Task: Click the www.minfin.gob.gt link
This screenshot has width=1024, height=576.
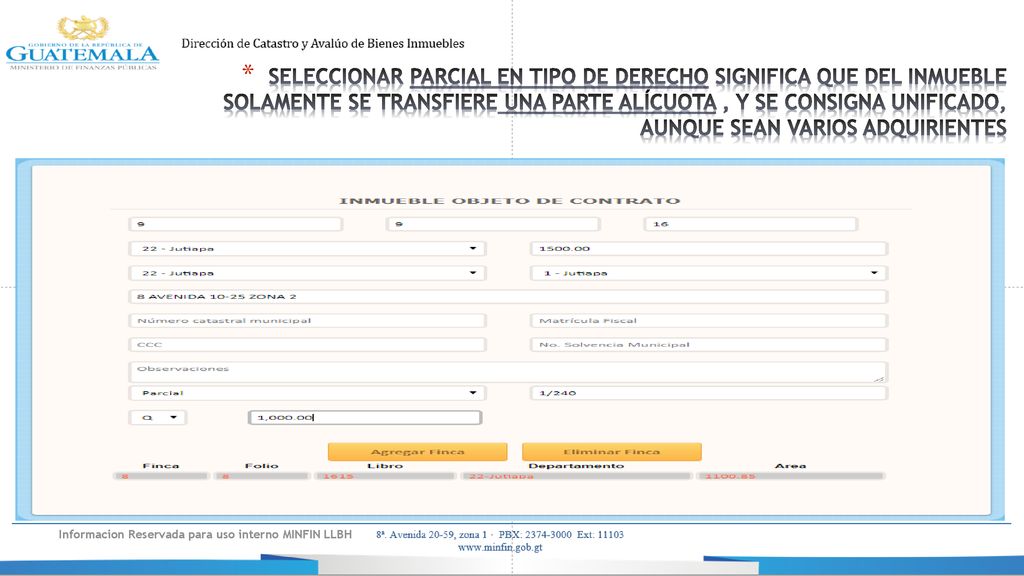Action: tap(500, 548)
